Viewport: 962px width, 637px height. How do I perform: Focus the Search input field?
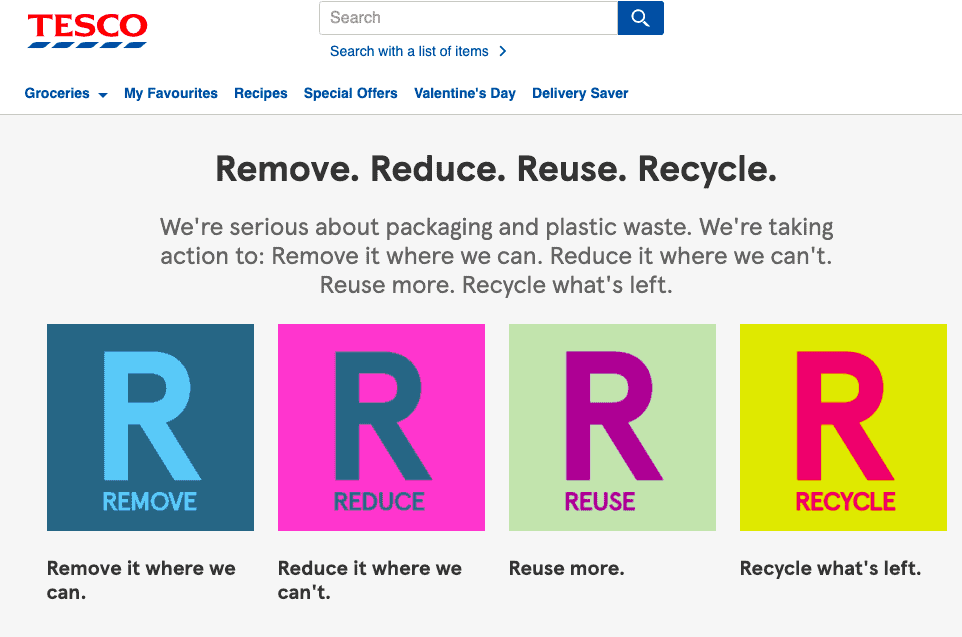coord(468,18)
